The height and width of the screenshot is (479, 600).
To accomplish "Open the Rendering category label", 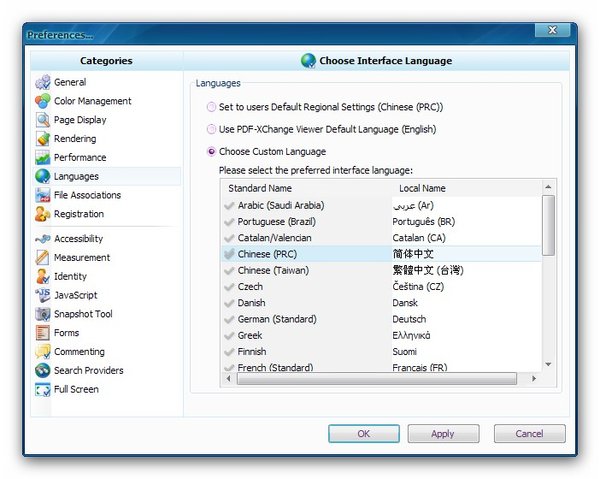I will click(75, 138).
